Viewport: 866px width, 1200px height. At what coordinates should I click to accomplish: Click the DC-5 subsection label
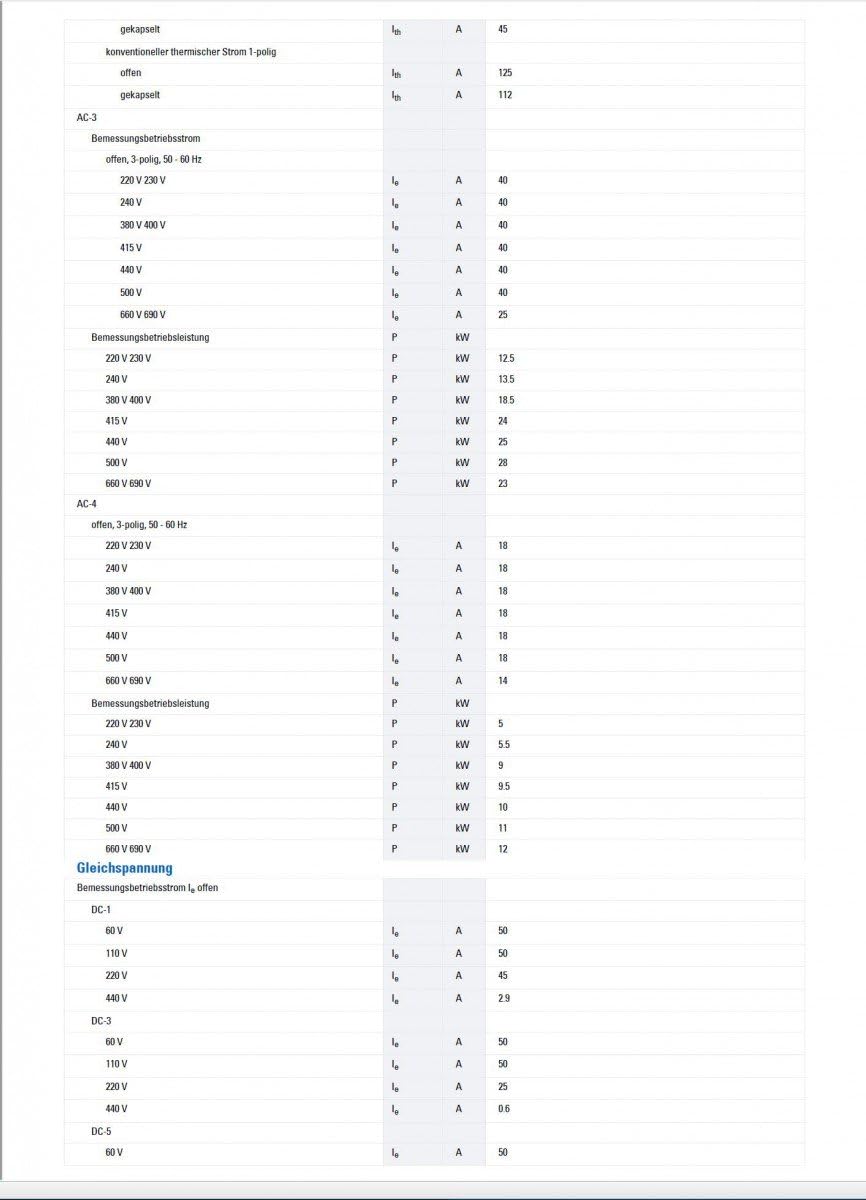pos(101,1131)
